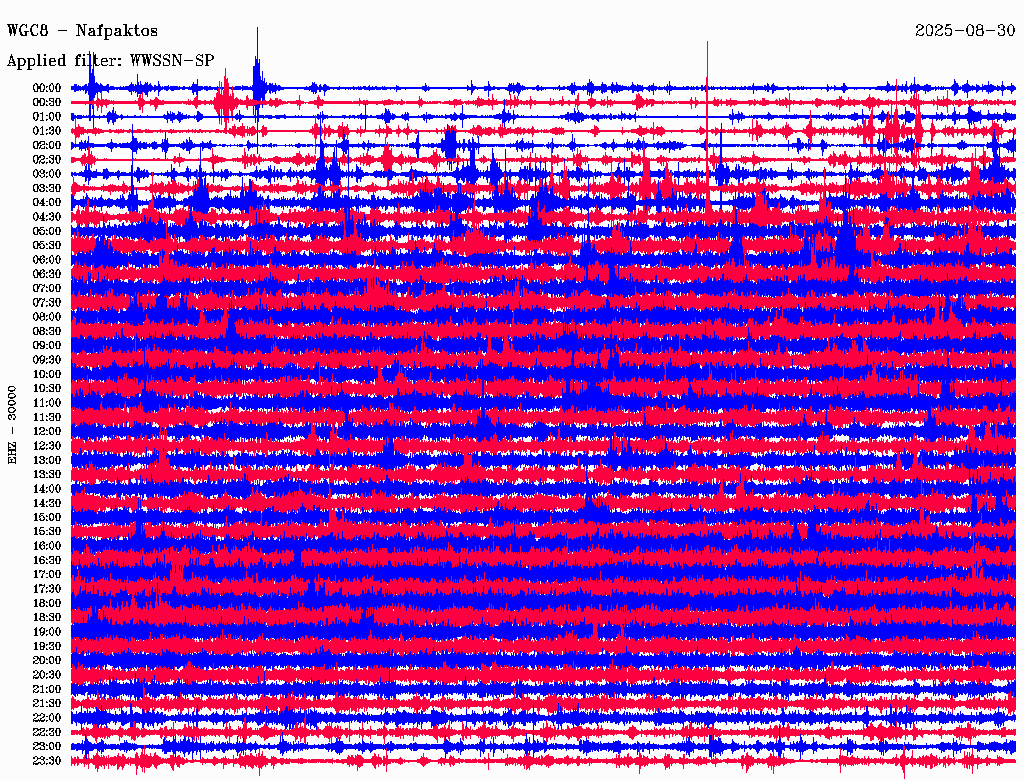Select the 02:30 time label

(47, 159)
